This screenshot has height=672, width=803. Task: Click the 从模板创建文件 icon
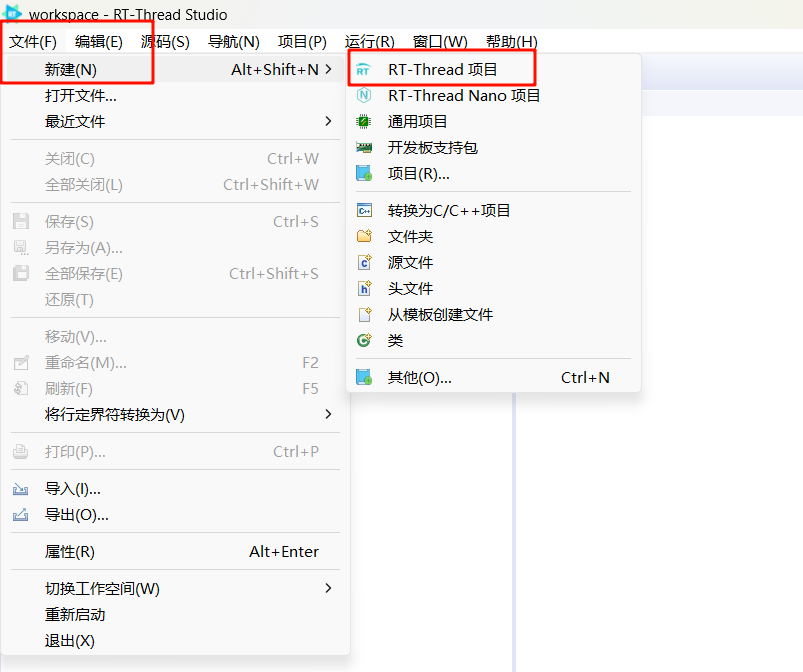pyautogui.click(x=365, y=314)
